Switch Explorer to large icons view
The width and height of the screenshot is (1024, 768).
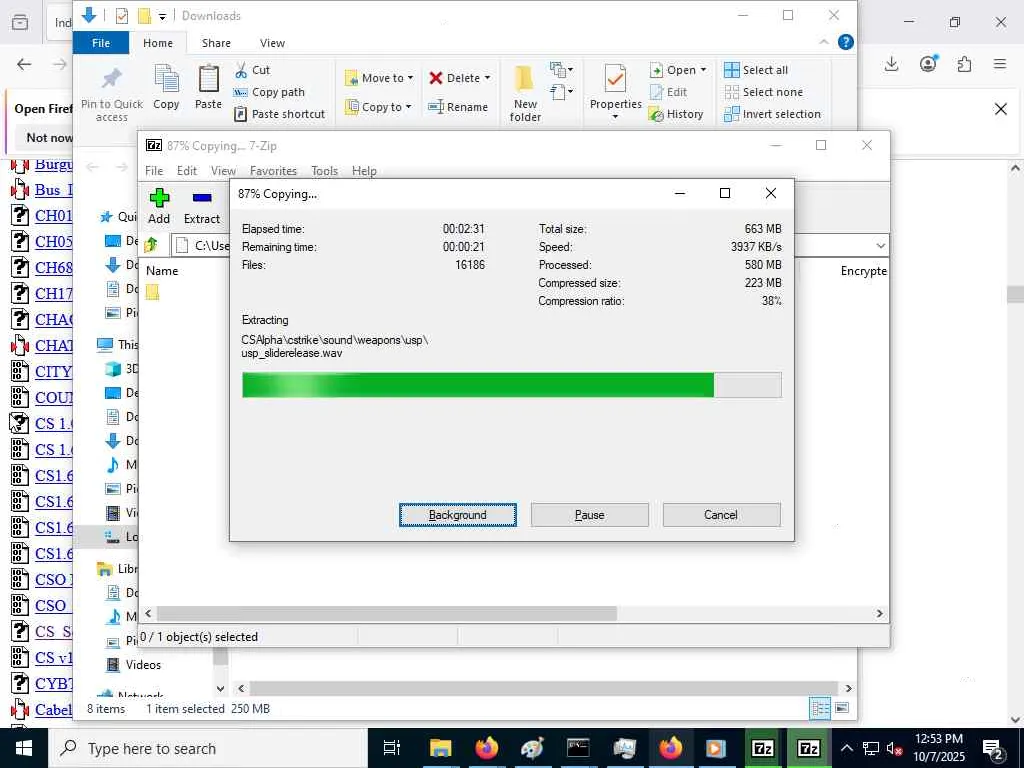[x=842, y=708]
